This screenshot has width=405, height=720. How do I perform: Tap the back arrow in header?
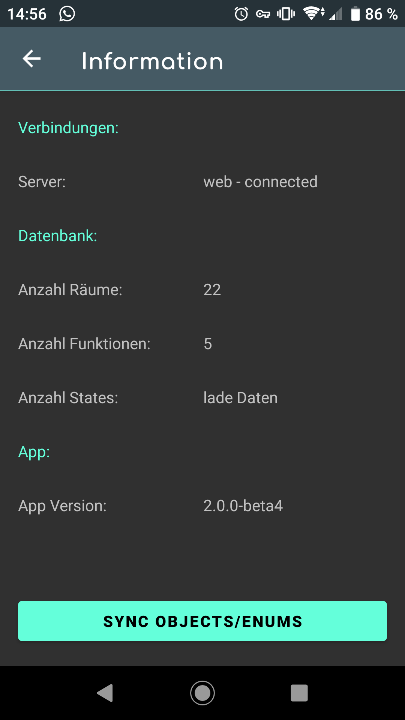tap(32, 59)
